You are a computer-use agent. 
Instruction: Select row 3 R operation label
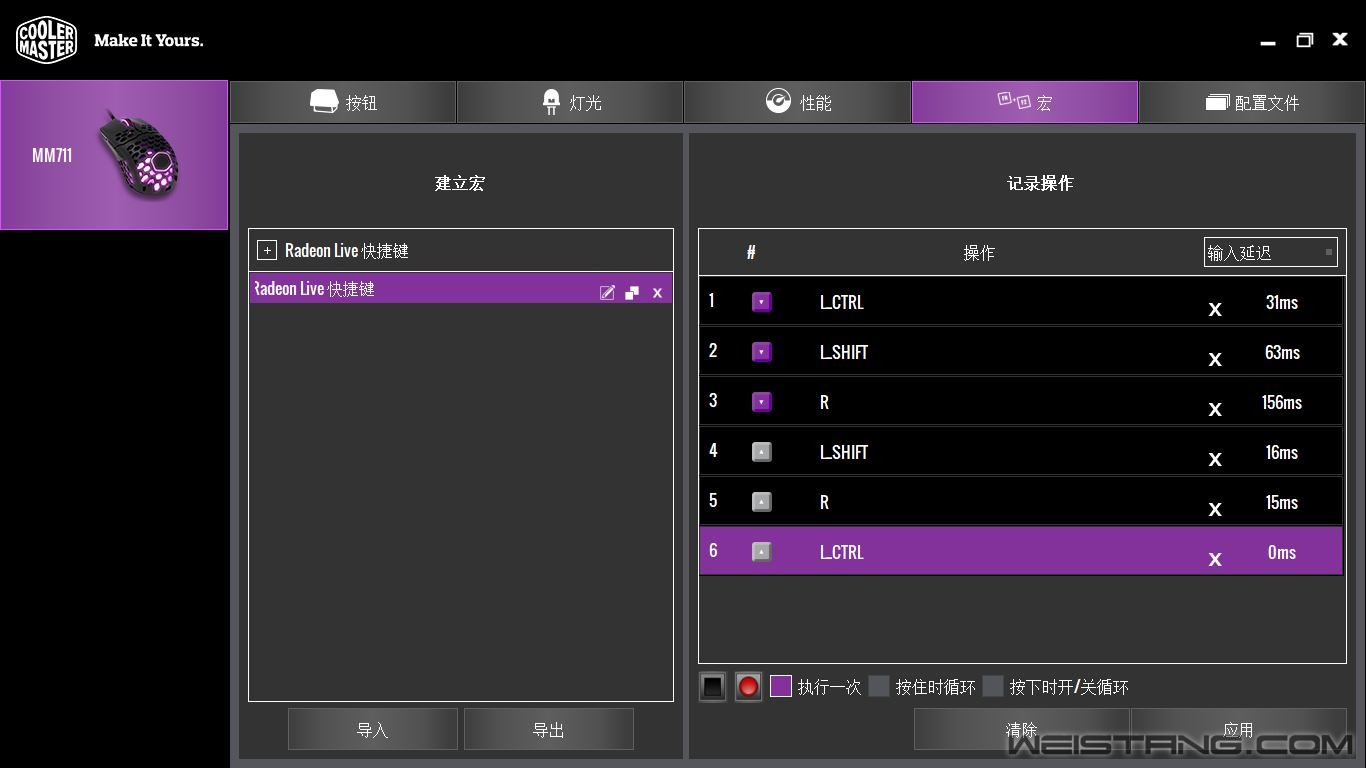[824, 402]
